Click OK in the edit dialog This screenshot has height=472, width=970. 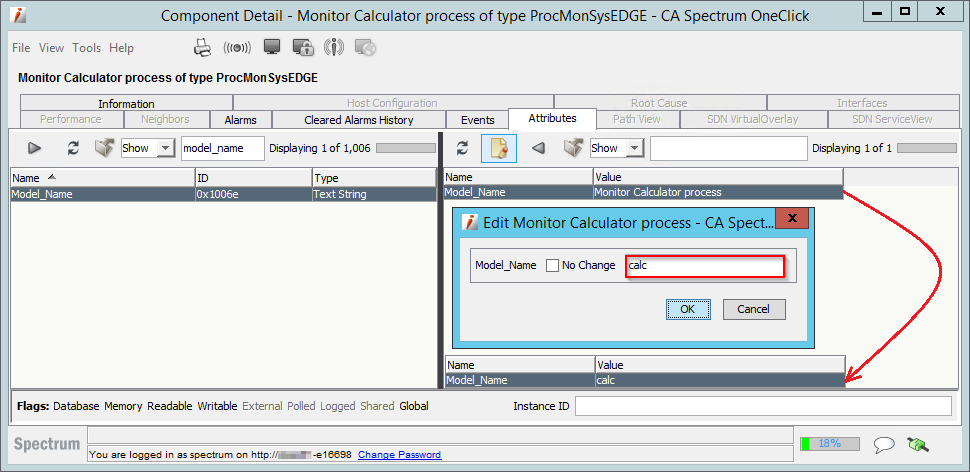tap(688, 309)
